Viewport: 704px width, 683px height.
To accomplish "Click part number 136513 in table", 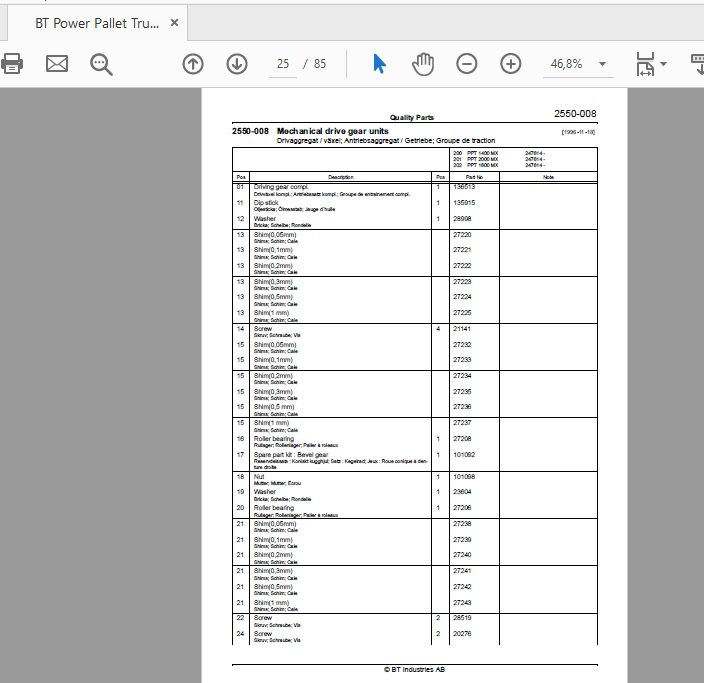I will coord(464,187).
